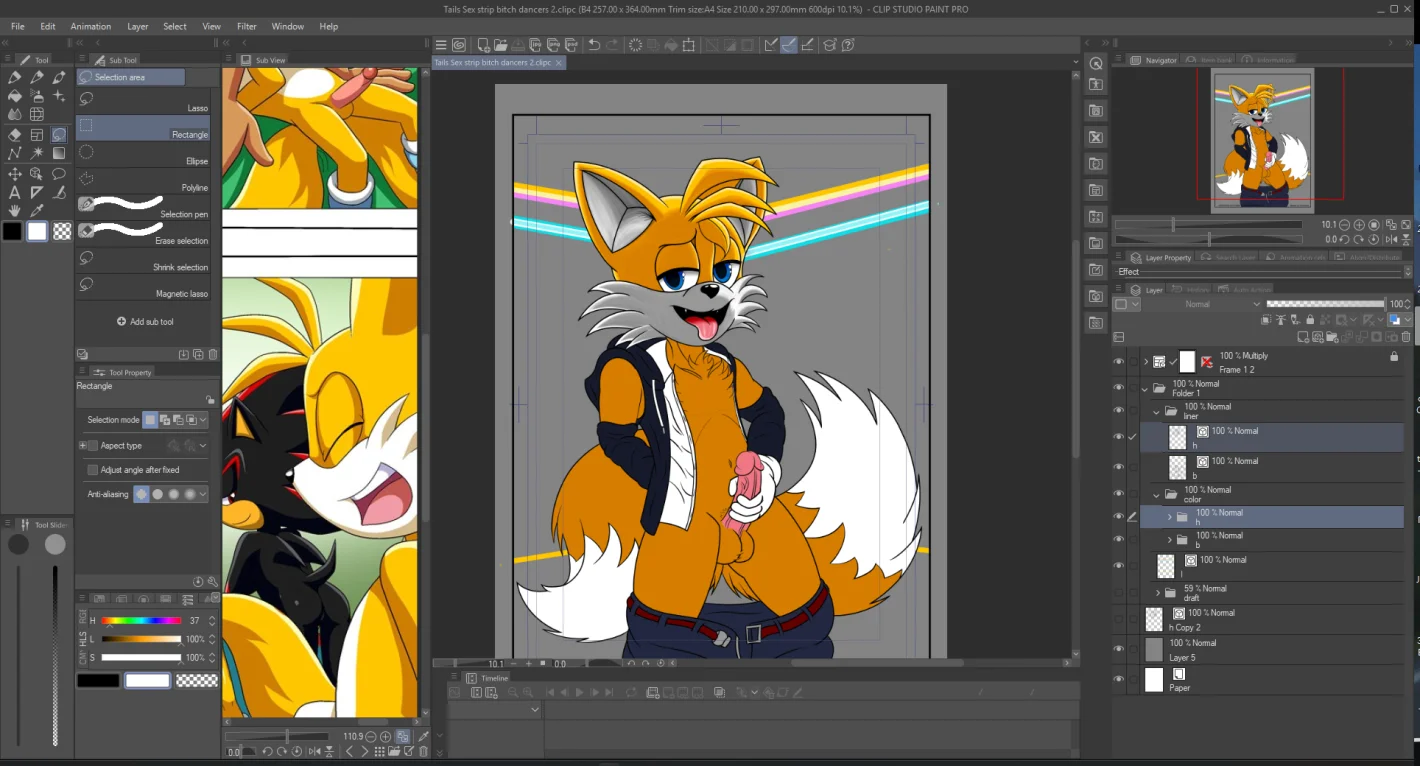Select the Text tool in toolbox
This screenshot has height=766, width=1420.
tap(15, 192)
